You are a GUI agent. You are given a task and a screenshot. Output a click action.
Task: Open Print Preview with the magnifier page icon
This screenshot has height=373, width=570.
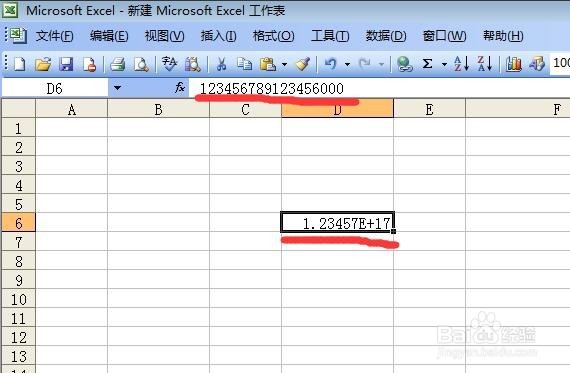coord(141,64)
